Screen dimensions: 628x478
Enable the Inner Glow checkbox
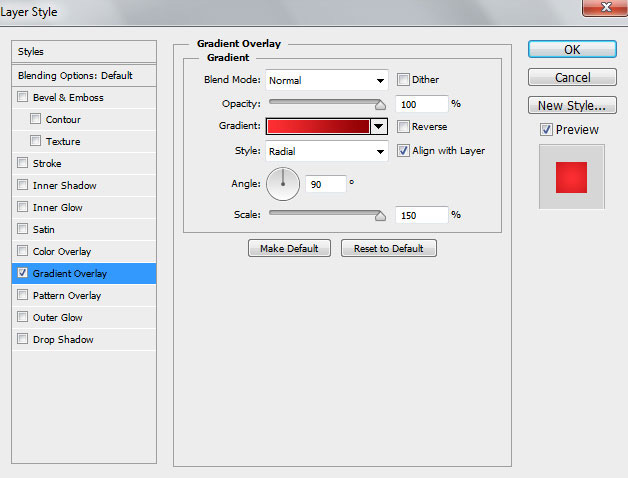(22, 207)
